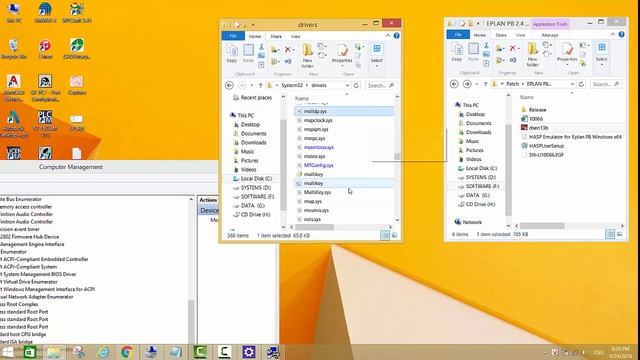Screen dimensions: 640x360
Task: Click the Help question mark in drivers window
Action: tap(396, 36)
